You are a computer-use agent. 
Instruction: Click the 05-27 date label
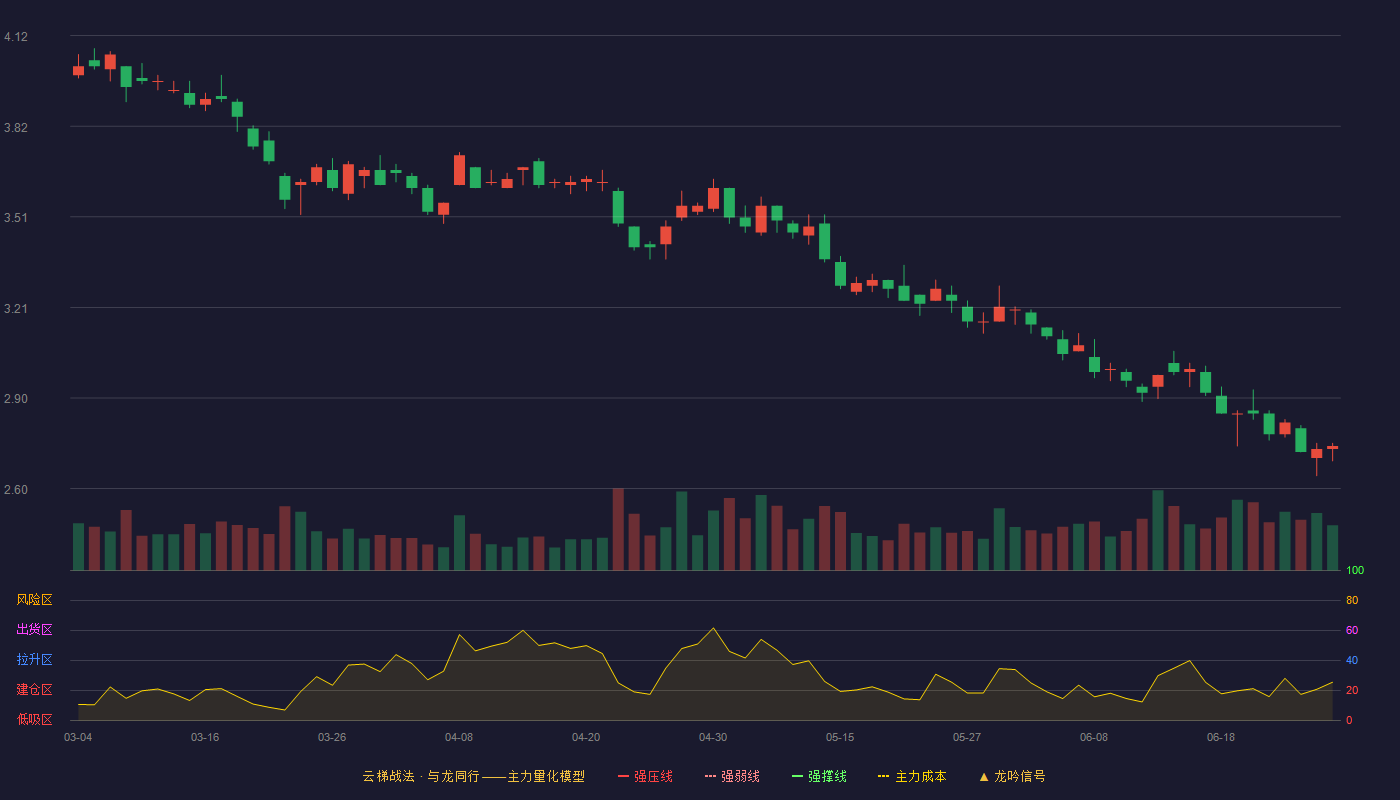pos(967,737)
